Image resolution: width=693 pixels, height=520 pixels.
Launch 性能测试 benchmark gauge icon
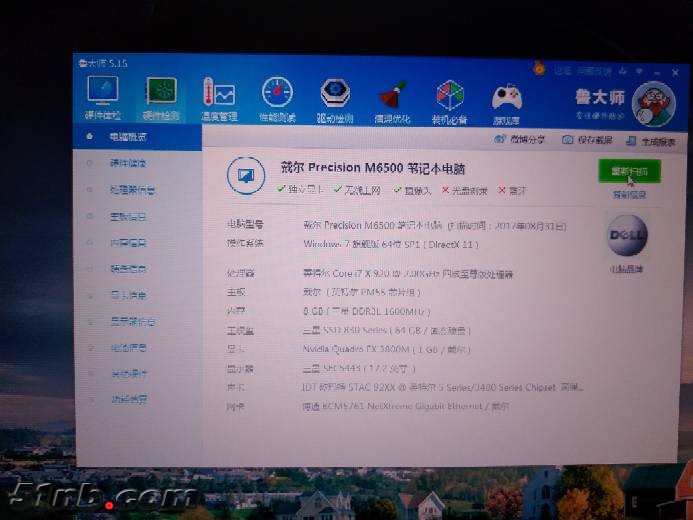coord(277,97)
